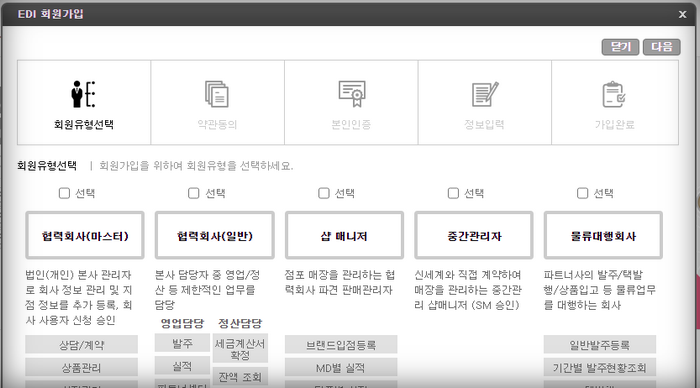
Task: Select the 샵 매니저 member type box
Action: tap(344, 235)
